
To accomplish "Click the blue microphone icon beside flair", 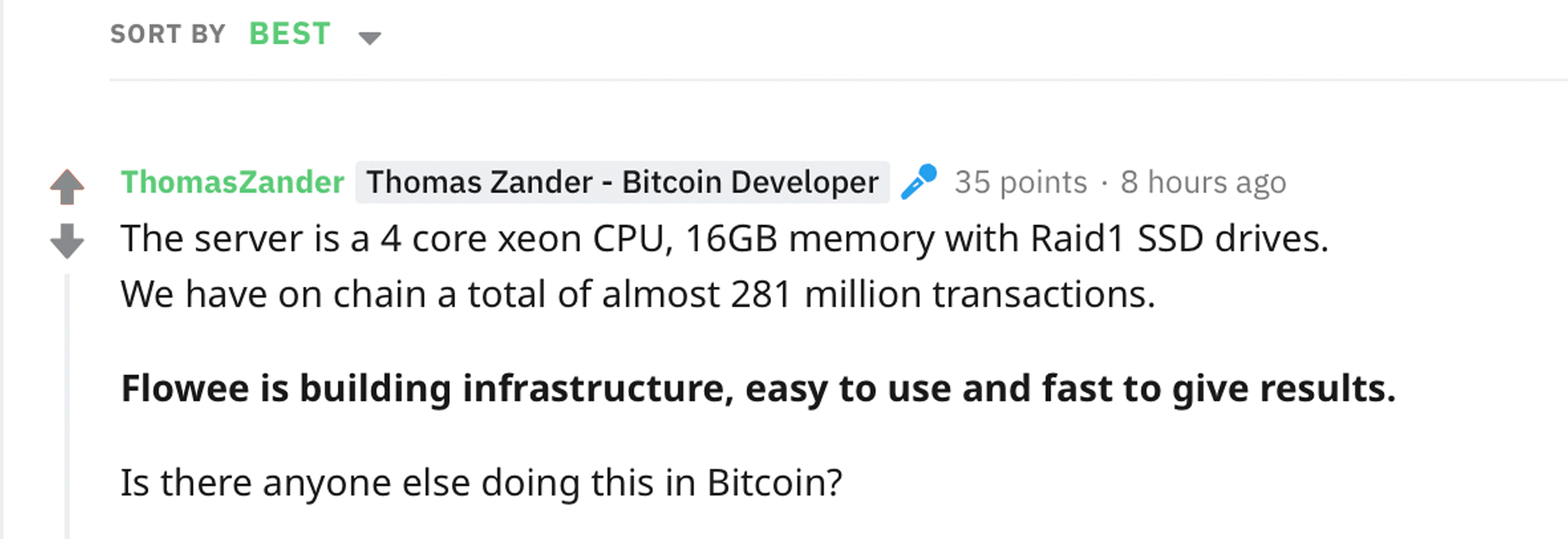I will pos(919,182).
